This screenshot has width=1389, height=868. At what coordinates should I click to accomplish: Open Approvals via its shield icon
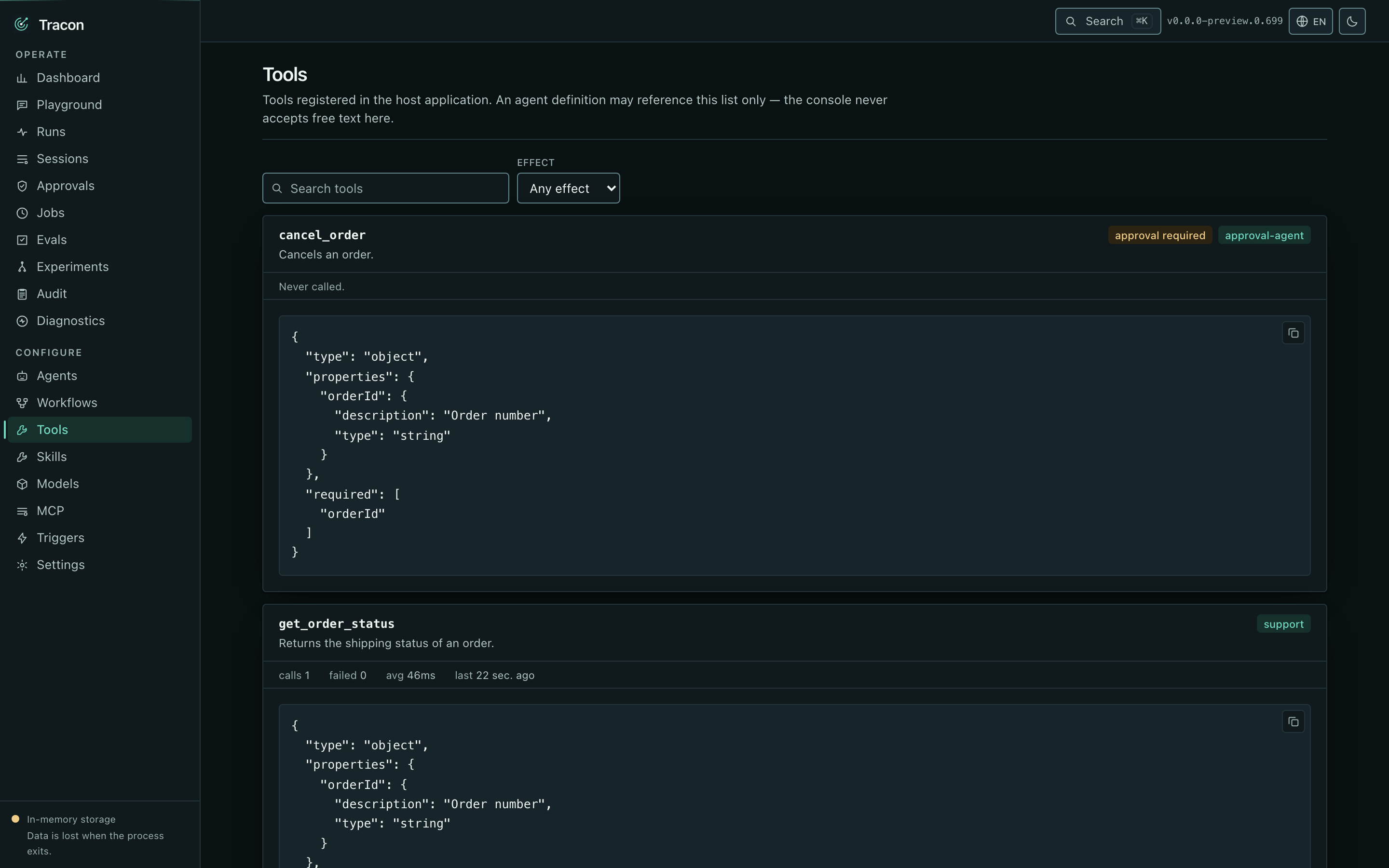22,186
